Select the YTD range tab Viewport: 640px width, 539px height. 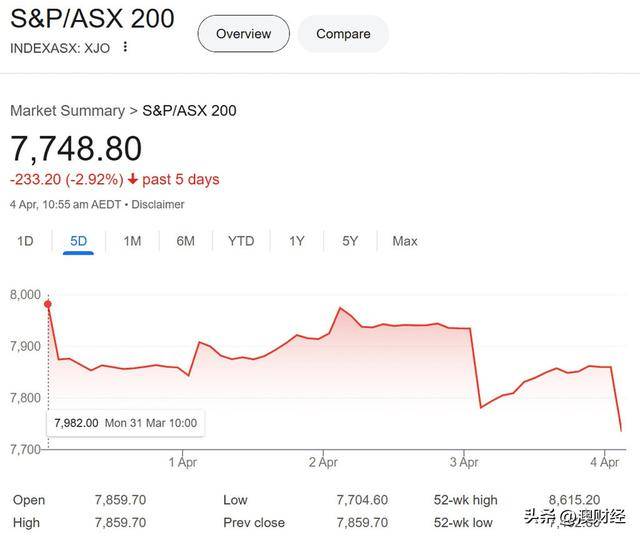[x=241, y=241]
